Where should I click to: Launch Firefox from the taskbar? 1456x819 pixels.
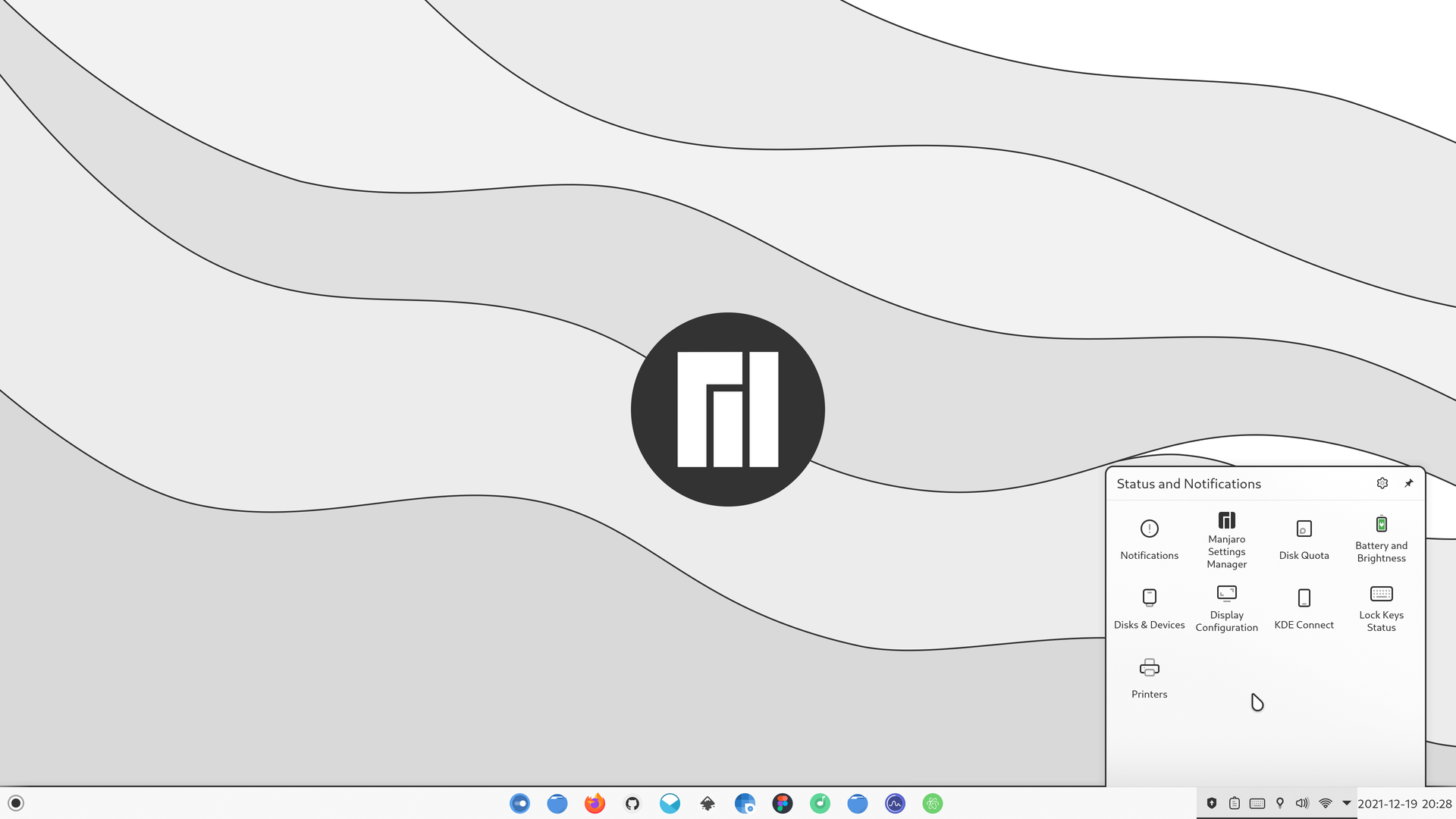click(x=595, y=803)
